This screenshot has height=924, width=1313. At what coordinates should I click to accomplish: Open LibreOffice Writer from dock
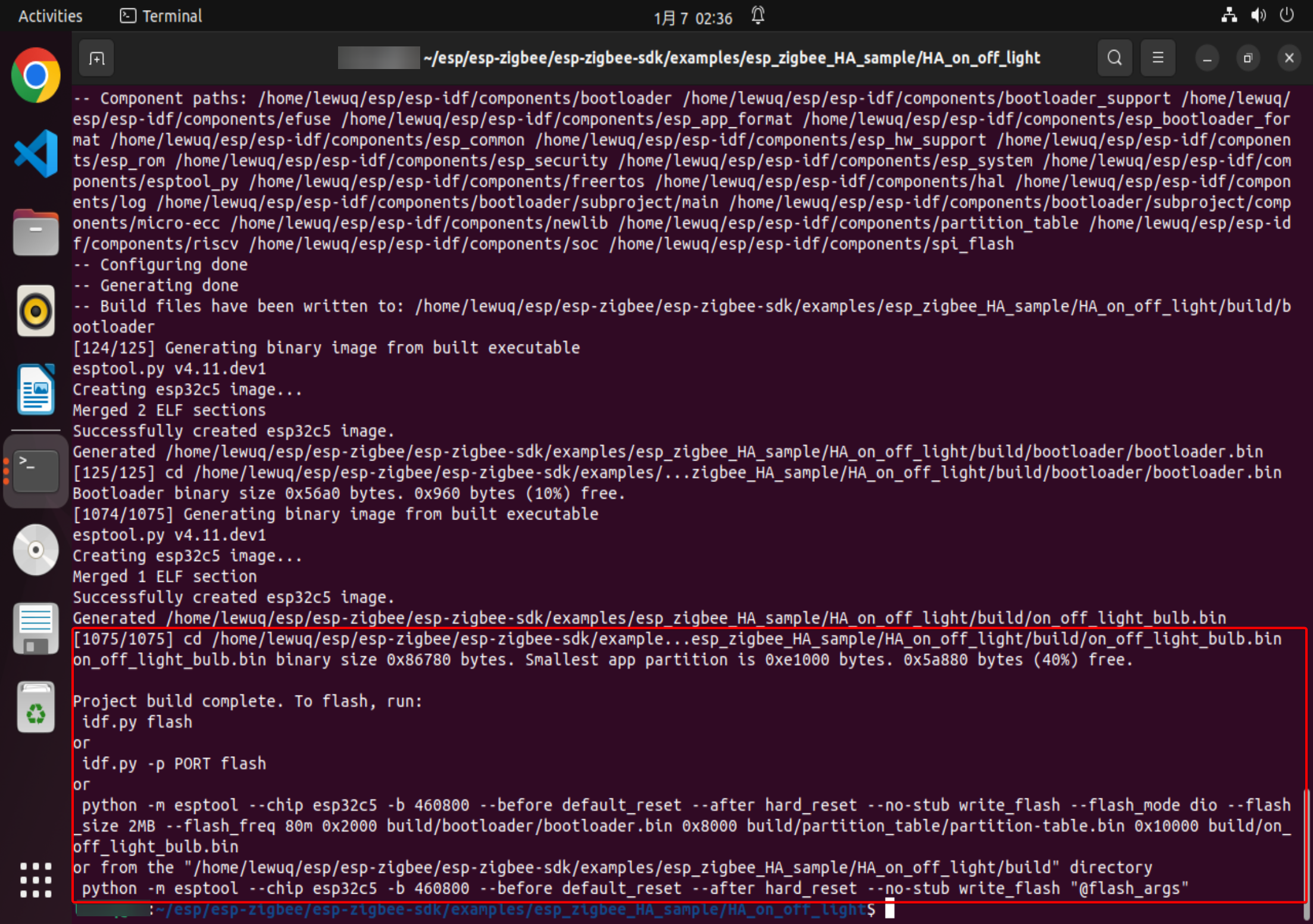tap(36, 390)
